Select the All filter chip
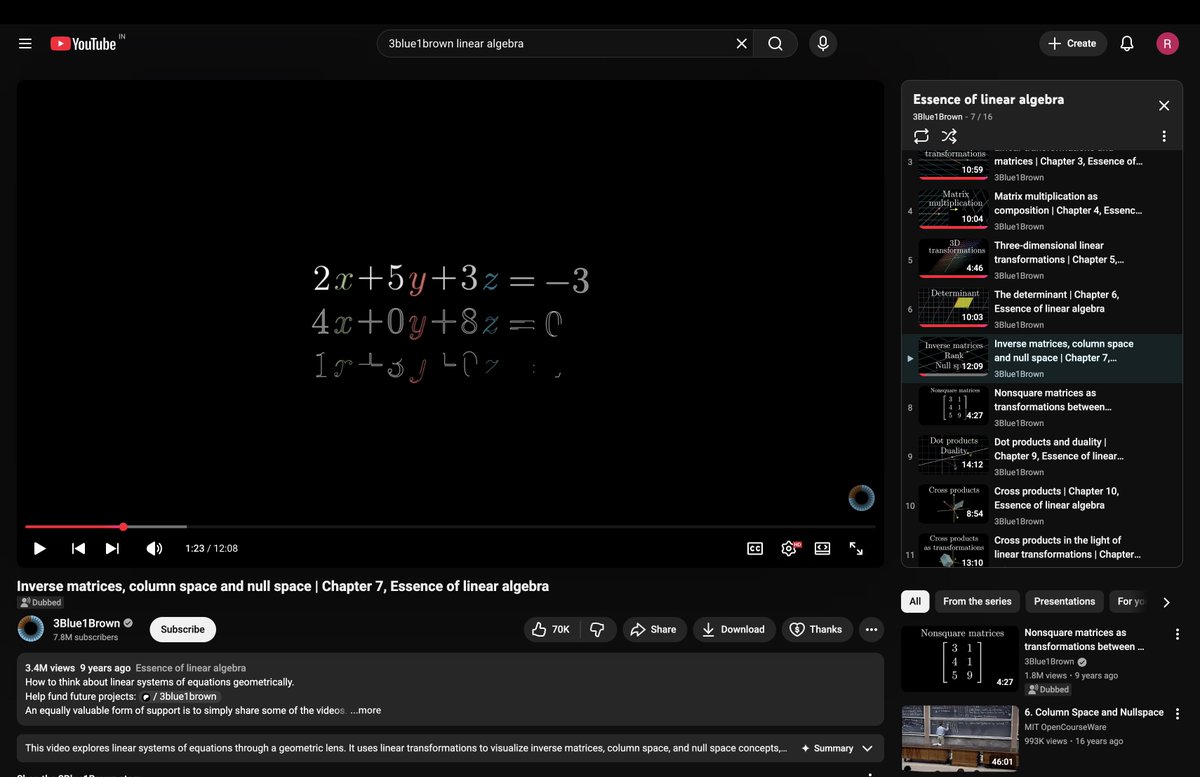This screenshot has height=777, width=1200. tap(914, 601)
